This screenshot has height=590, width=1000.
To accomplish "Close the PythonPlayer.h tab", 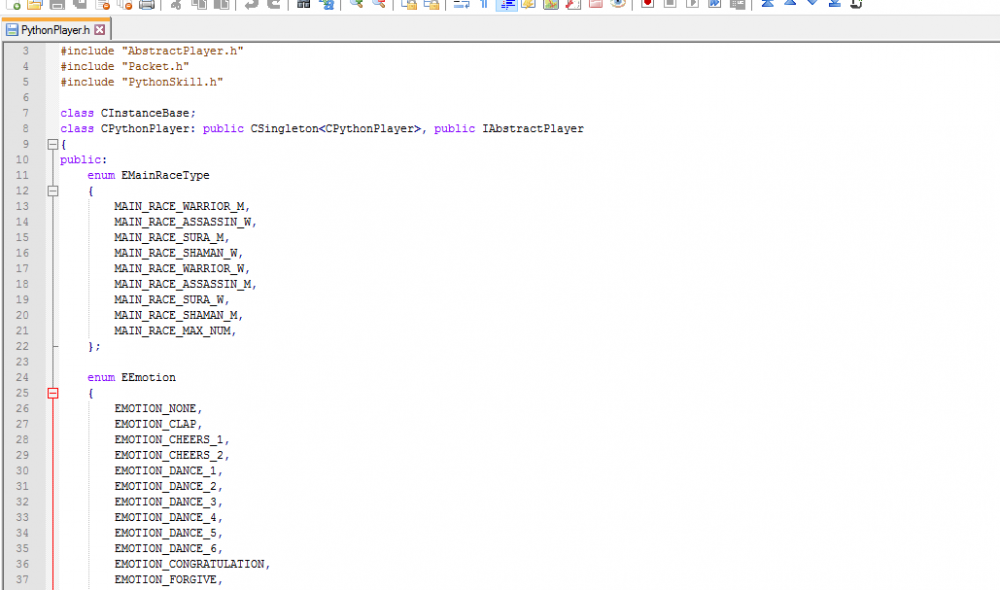I will tap(99, 30).
